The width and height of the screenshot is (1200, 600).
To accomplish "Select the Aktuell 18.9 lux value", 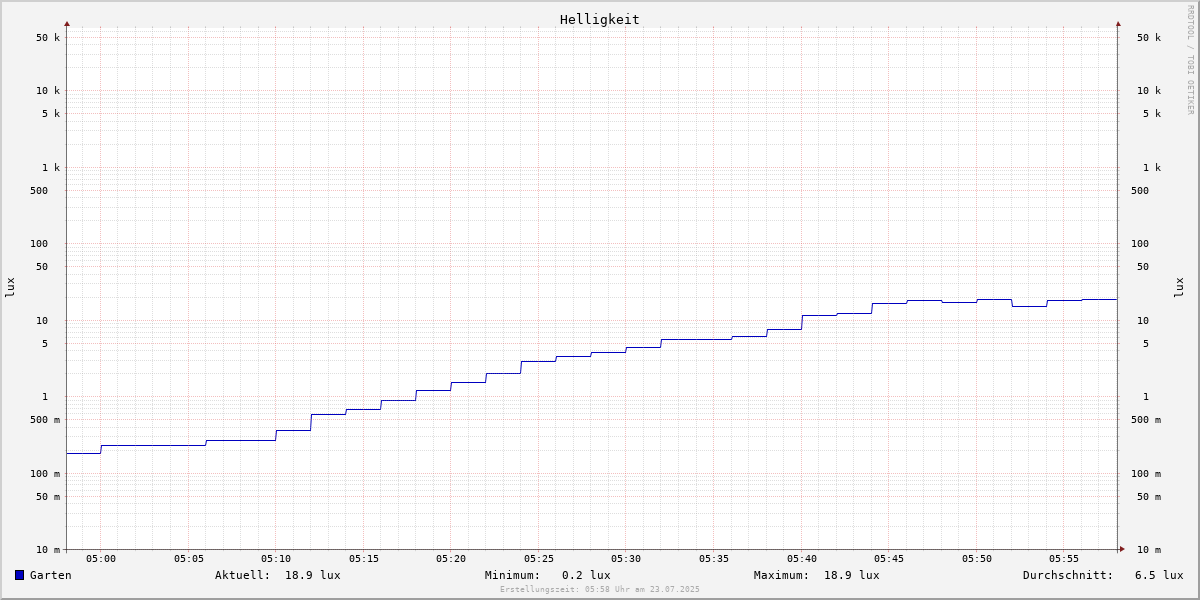I will (313, 575).
